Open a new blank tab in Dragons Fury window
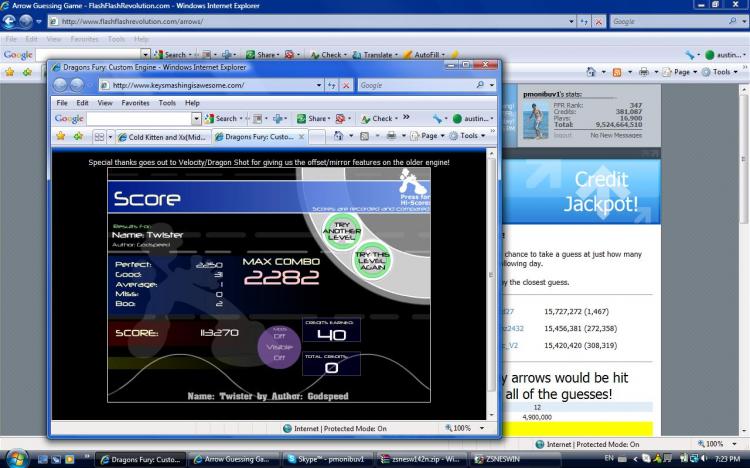The image size is (750, 468). (316, 137)
